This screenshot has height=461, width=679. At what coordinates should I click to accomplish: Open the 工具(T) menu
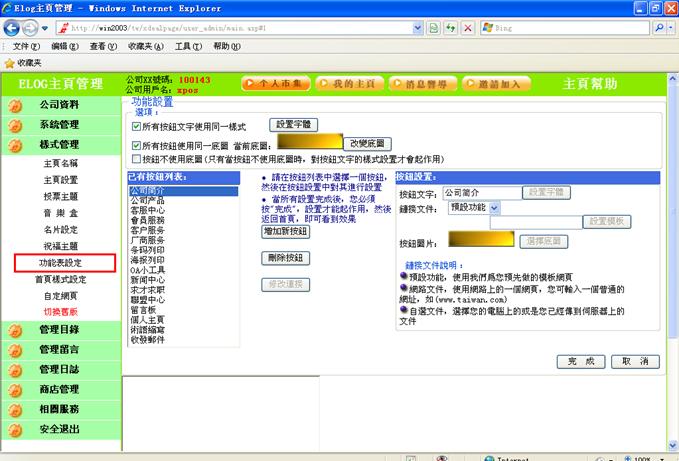click(x=188, y=46)
